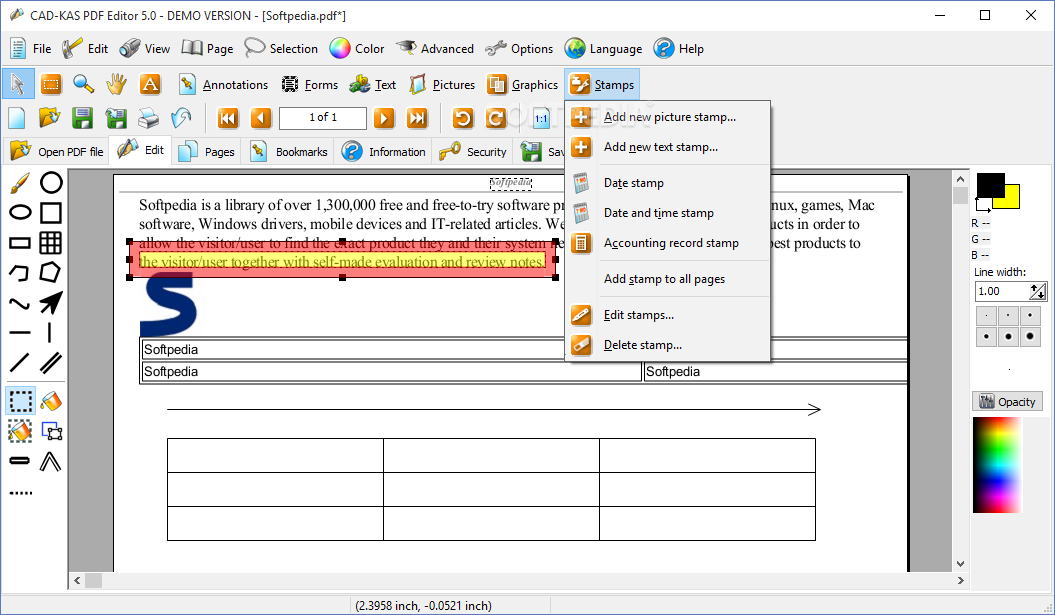
Task: Choose Add new picture stamp
Action: 667,117
